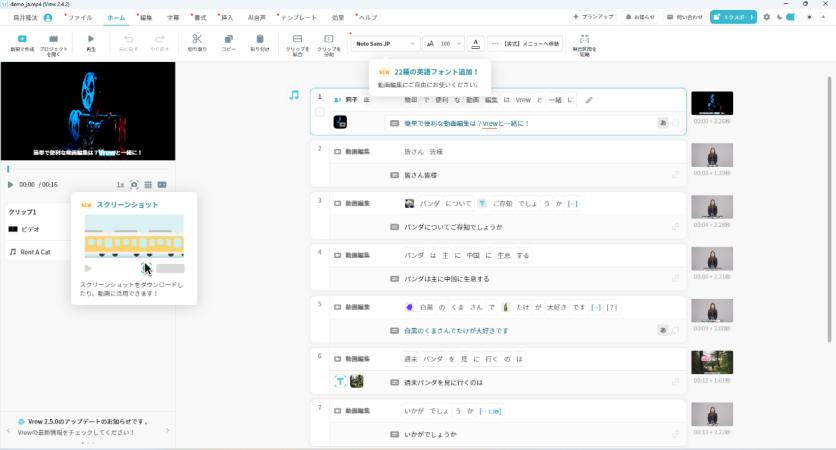Open the ファイル menu
The height and width of the screenshot is (450, 836).
point(80,18)
